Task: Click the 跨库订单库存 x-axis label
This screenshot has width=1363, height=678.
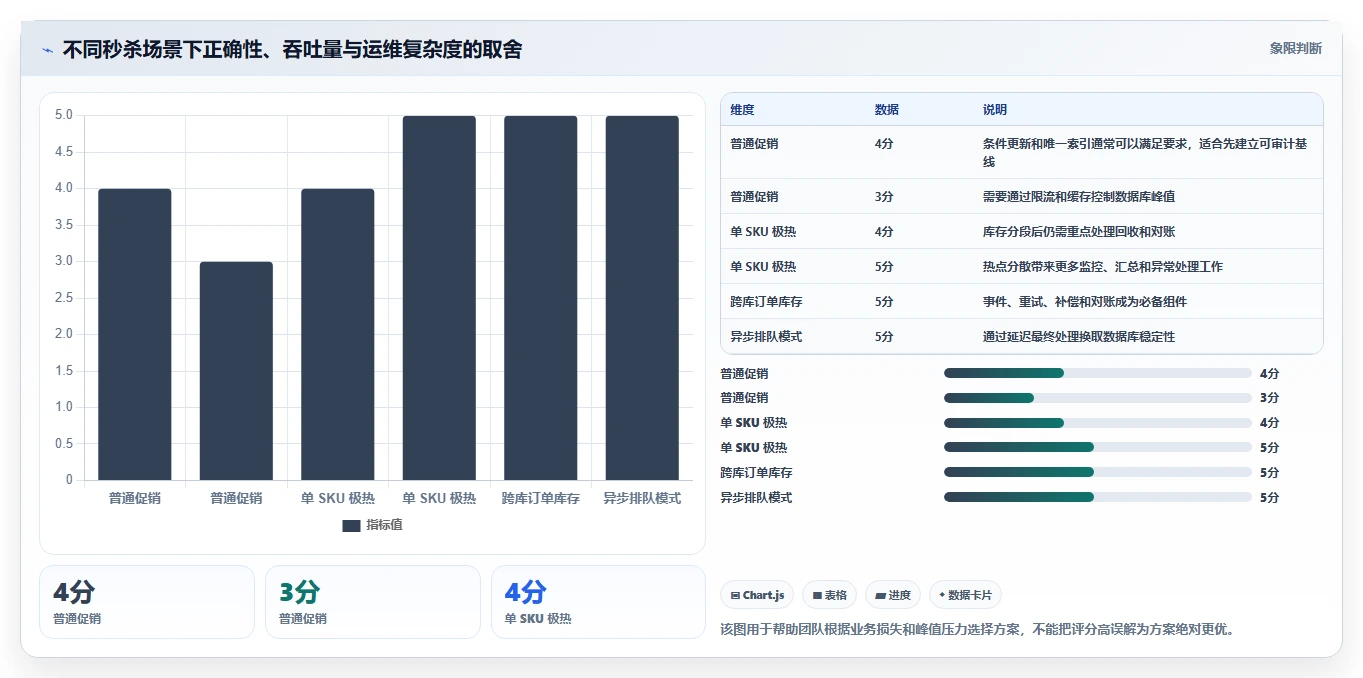Action: click(x=541, y=498)
